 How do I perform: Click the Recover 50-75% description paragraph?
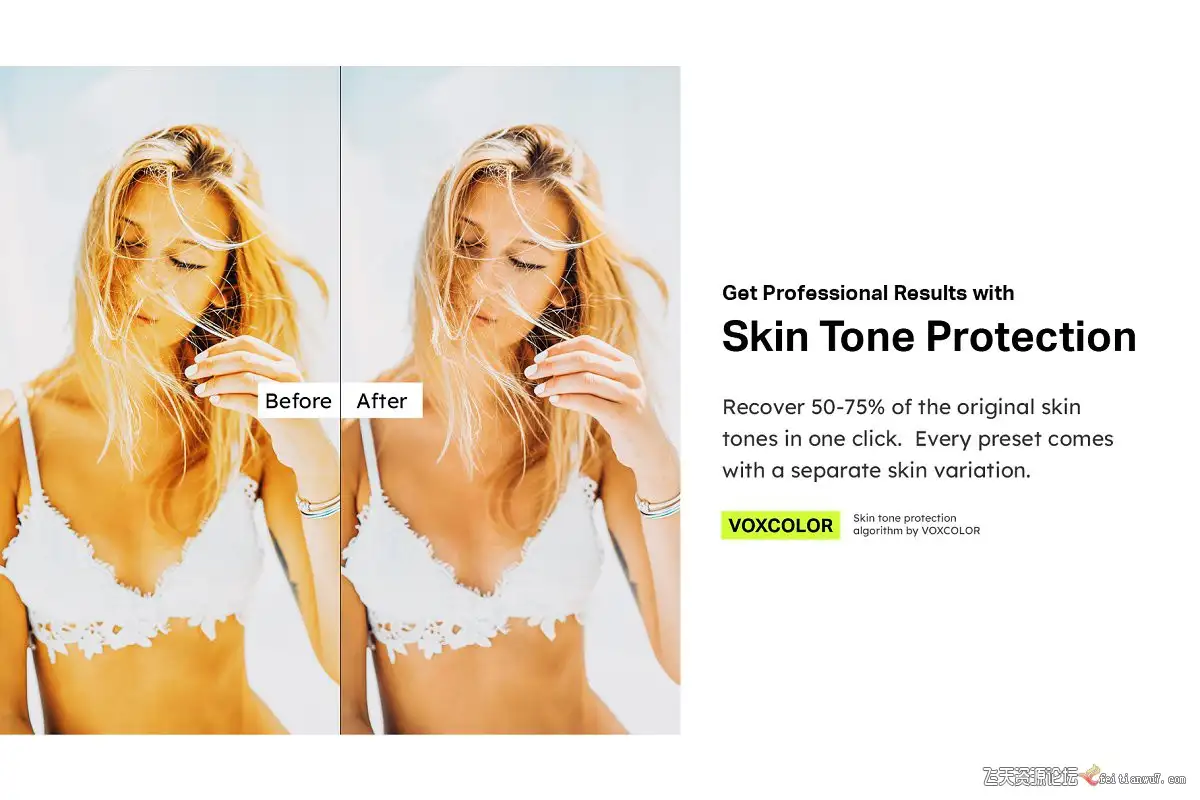pyautogui.click(x=918, y=439)
